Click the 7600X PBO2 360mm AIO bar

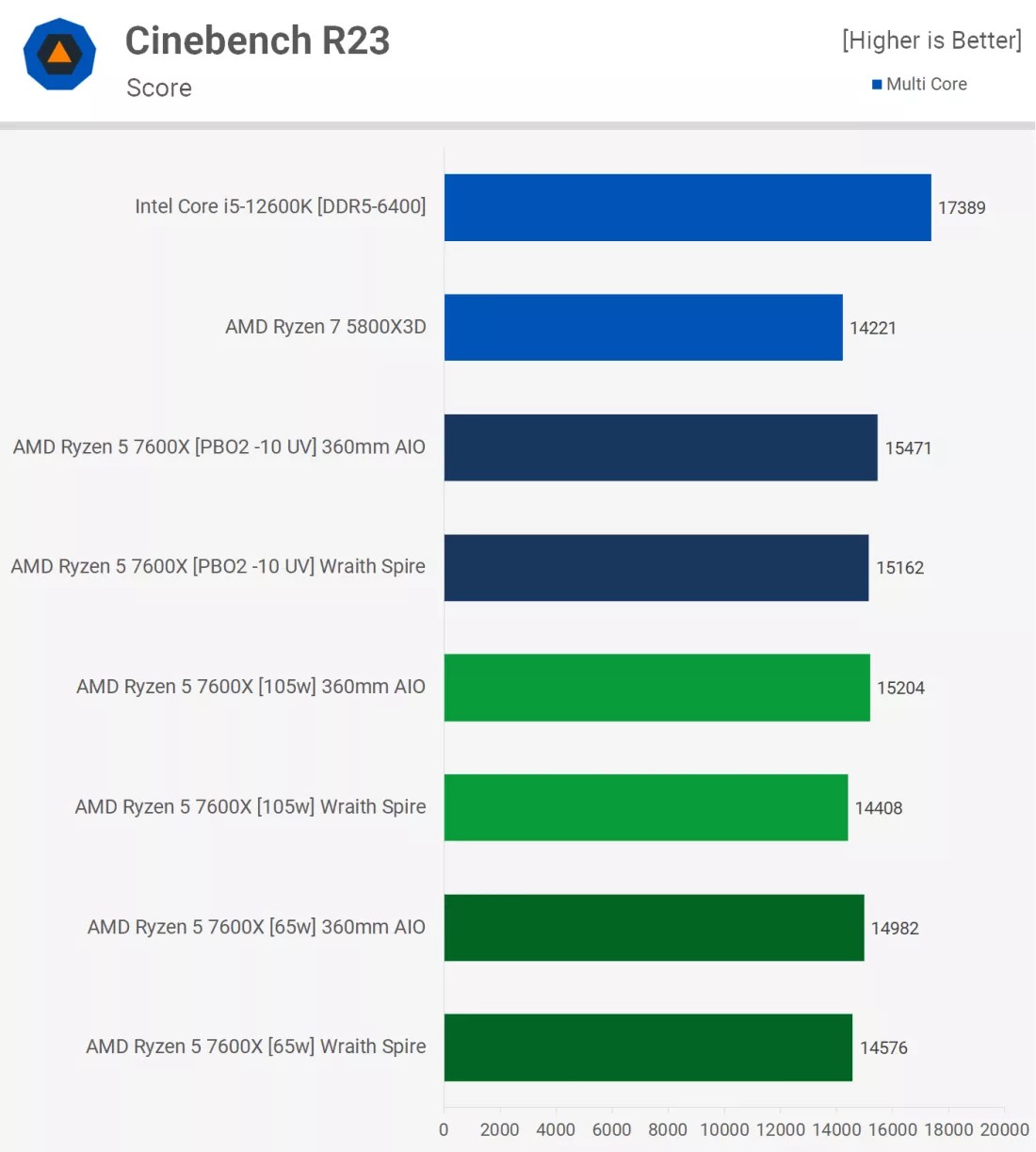[x=660, y=447]
